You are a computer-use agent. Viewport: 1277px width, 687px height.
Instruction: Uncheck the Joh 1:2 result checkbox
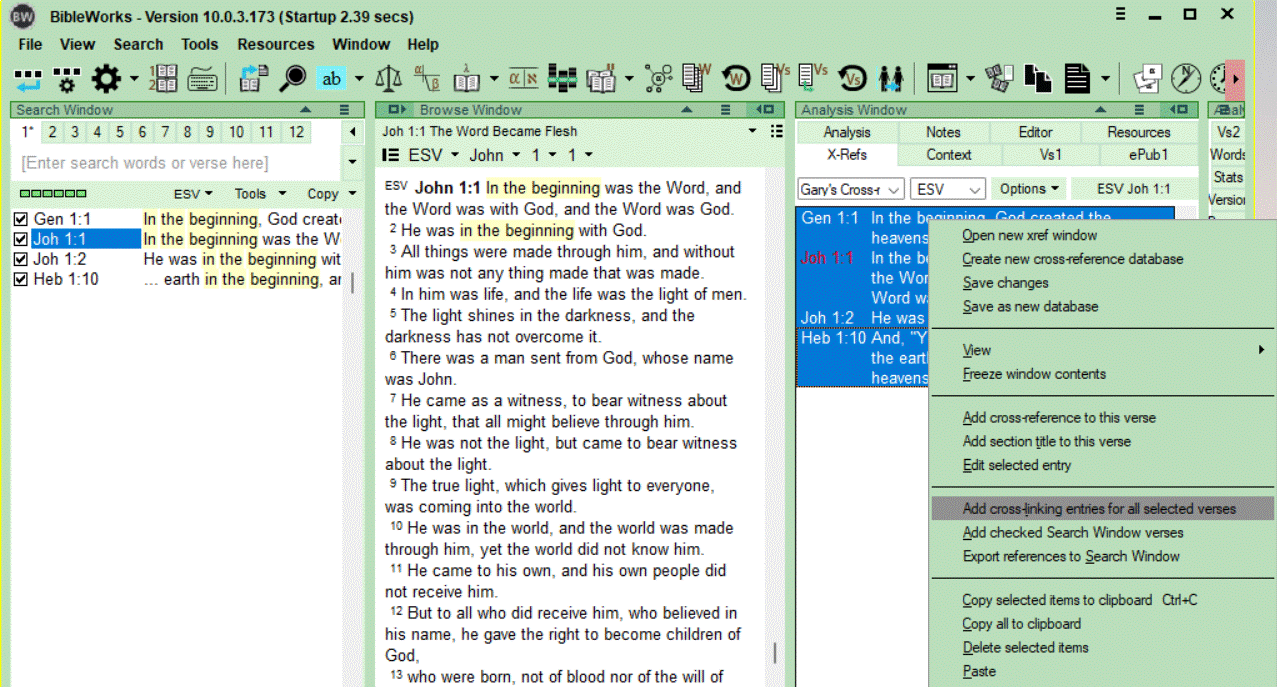(20, 259)
